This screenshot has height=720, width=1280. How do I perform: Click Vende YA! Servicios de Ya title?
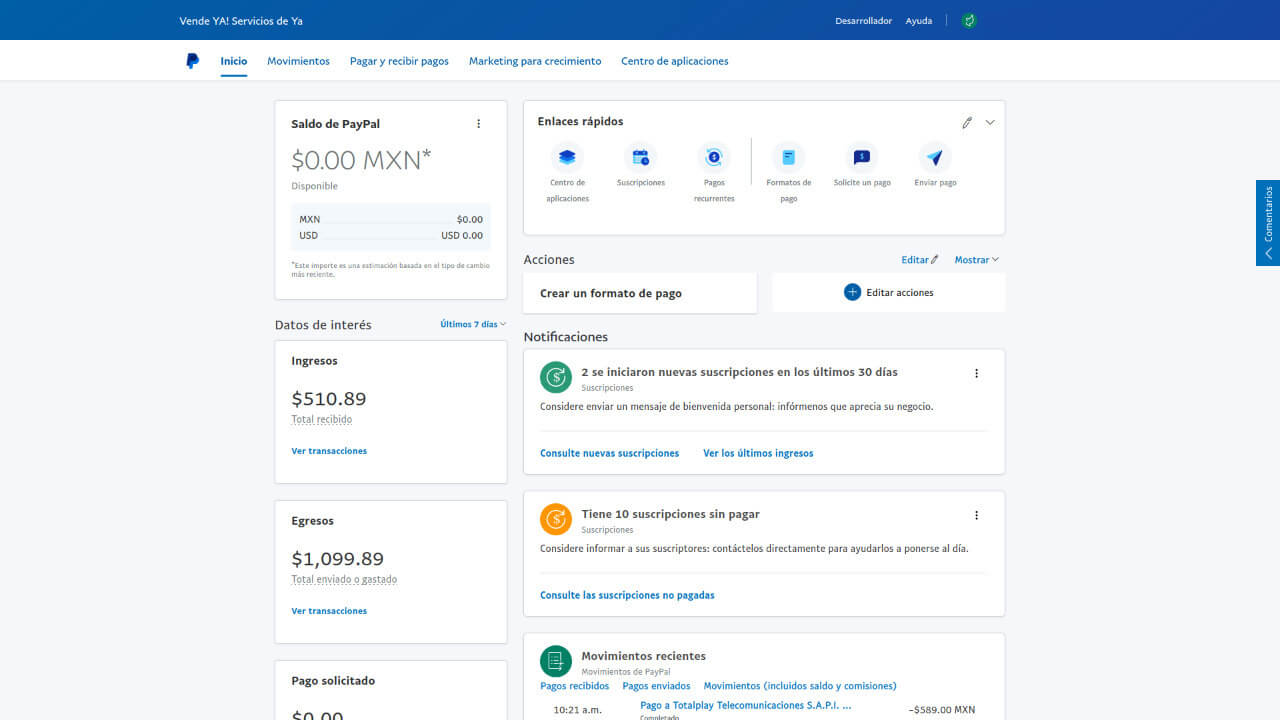click(x=241, y=21)
